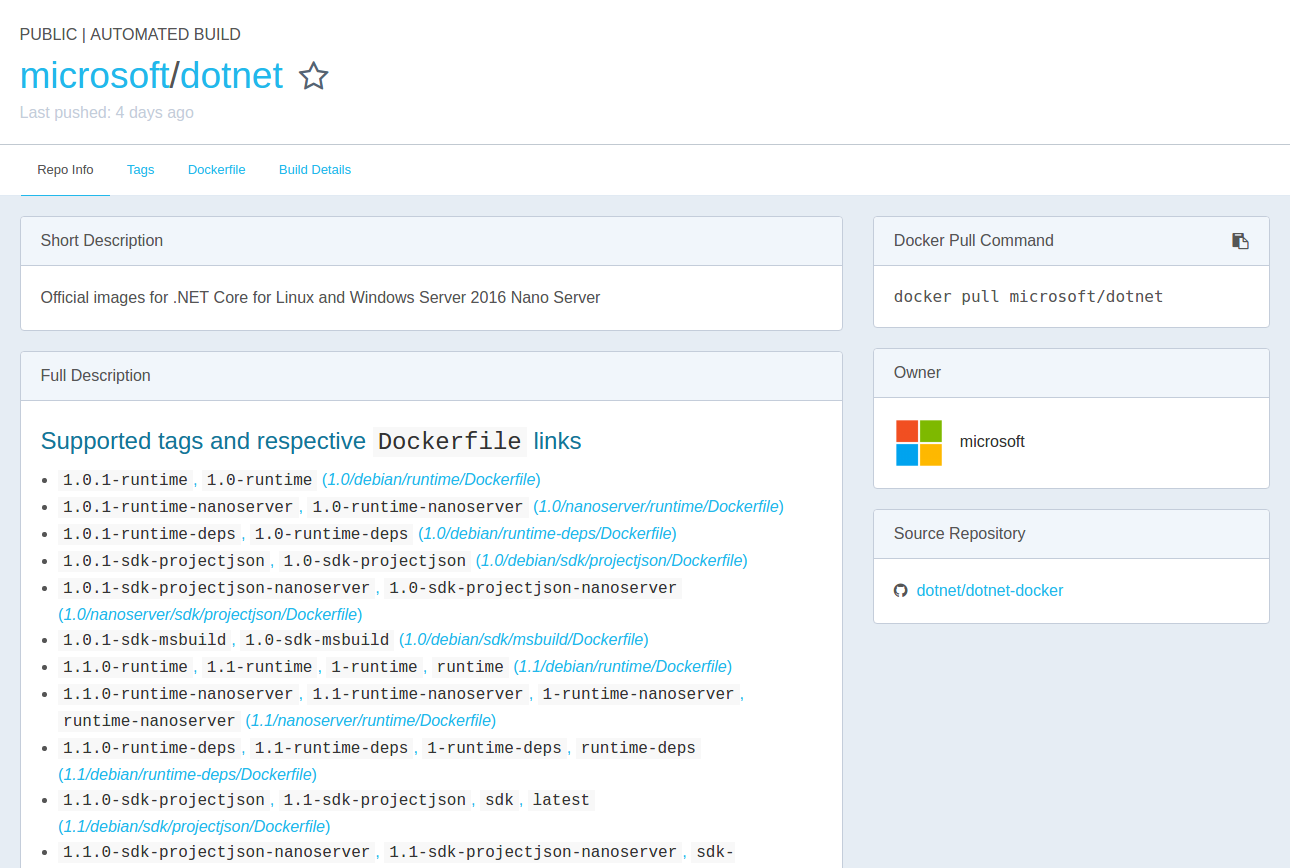Click the 1.0-sdk-projectjson tag
This screenshot has height=868, width=1290.
click(x=375, y=560)
